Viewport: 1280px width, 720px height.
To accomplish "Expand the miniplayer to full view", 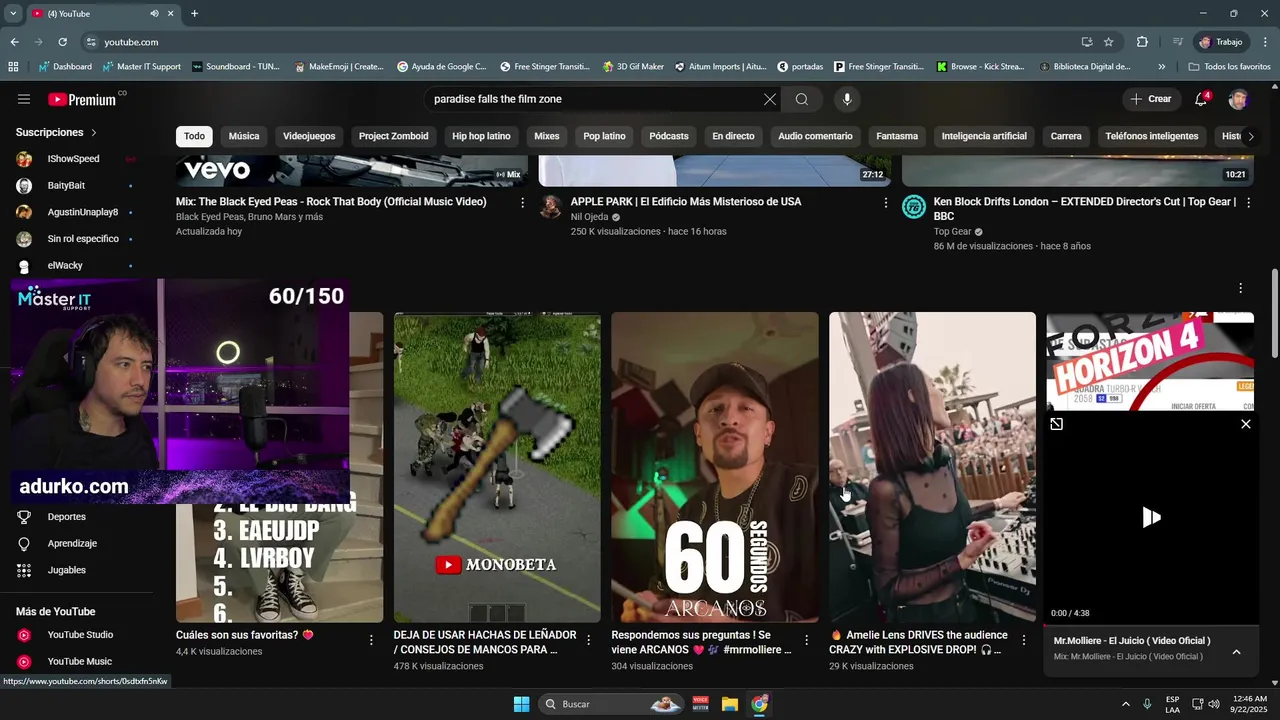I will (1056, 424).
